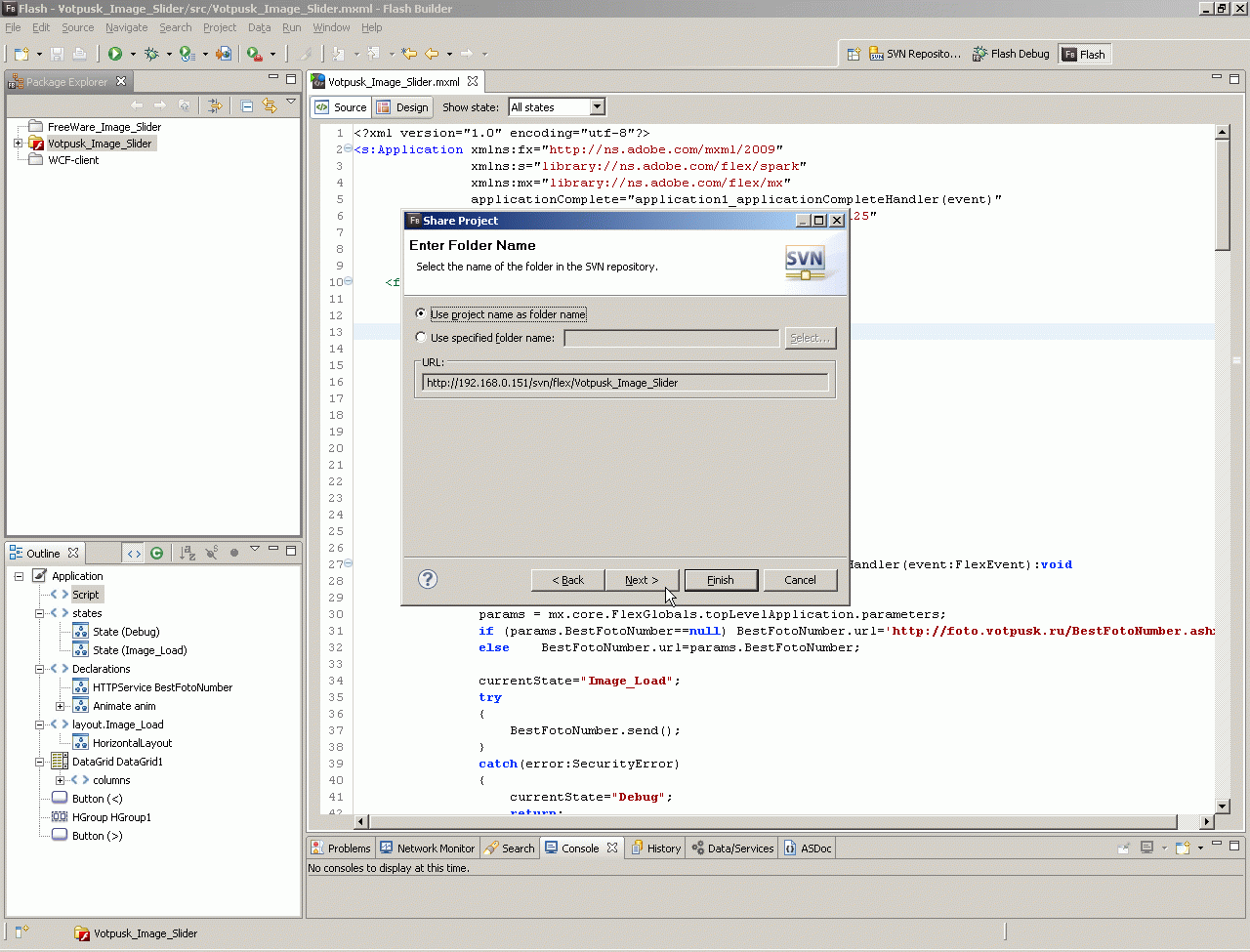Screen dimensions: 1250x952
Task: Expand the Votpusk_Image_Slider project node
Action: [18, 144]
